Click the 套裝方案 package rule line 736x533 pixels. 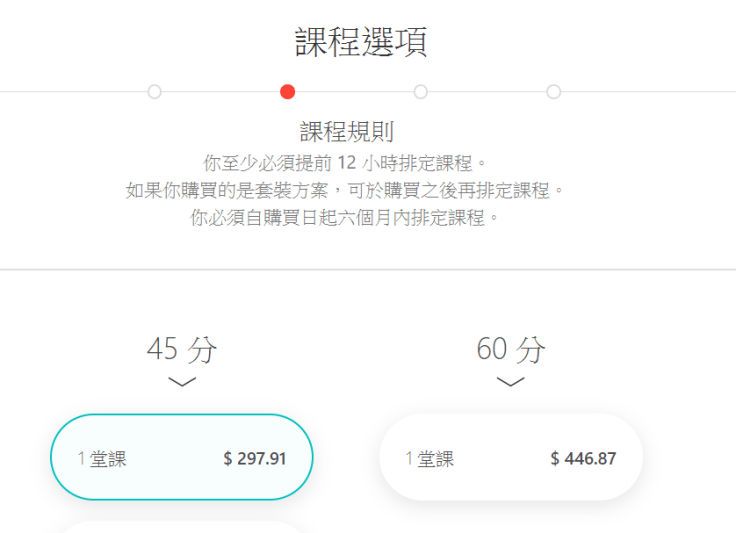[345, 189]
